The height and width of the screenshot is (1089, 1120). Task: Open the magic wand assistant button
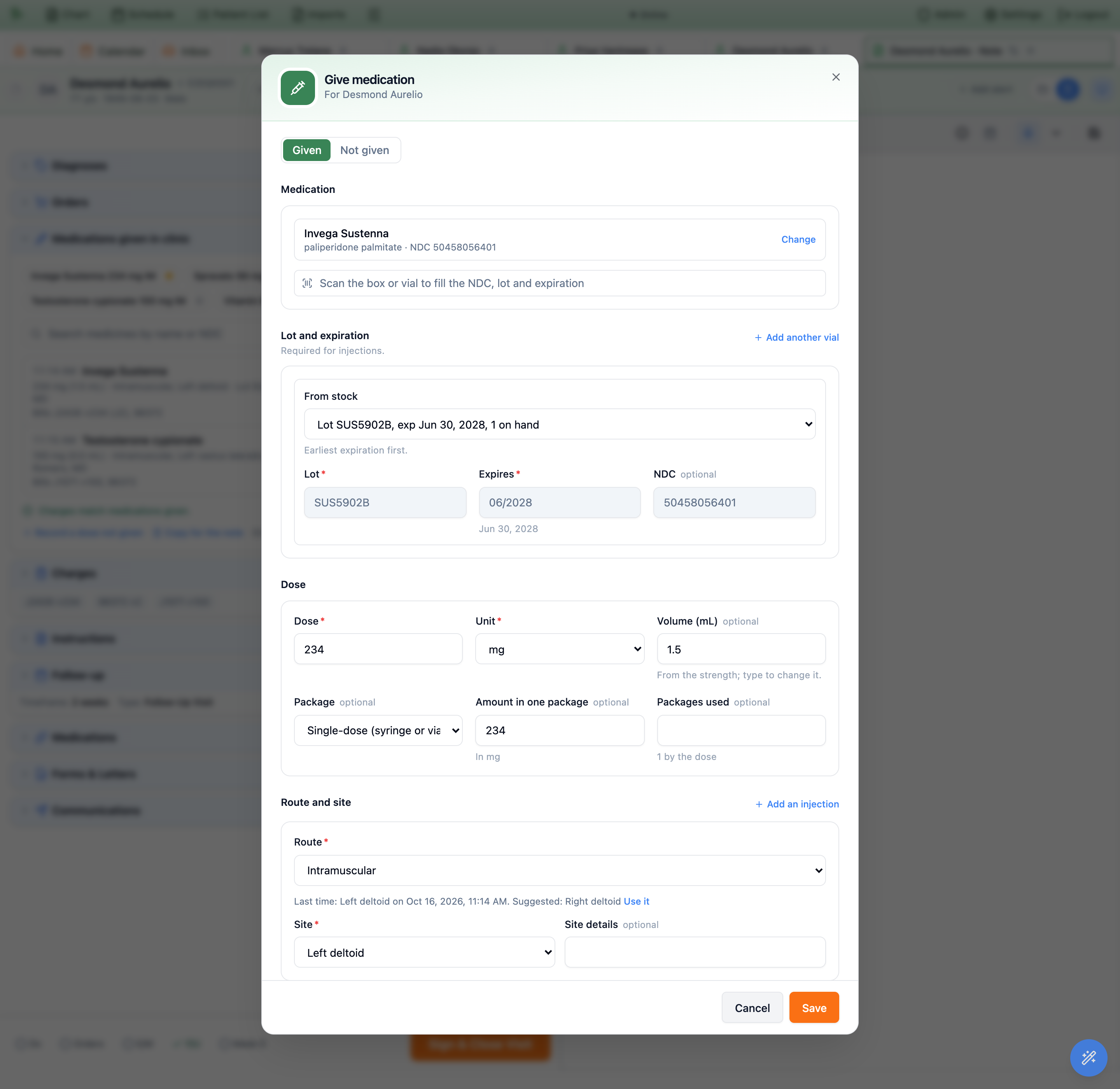point(1088,1057)
